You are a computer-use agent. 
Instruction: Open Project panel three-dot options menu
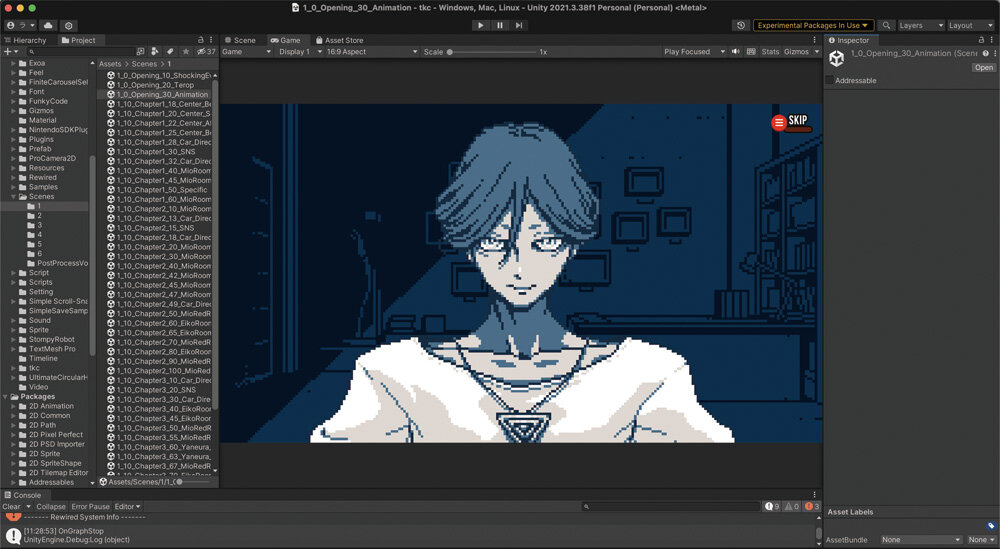pos(211,40)
